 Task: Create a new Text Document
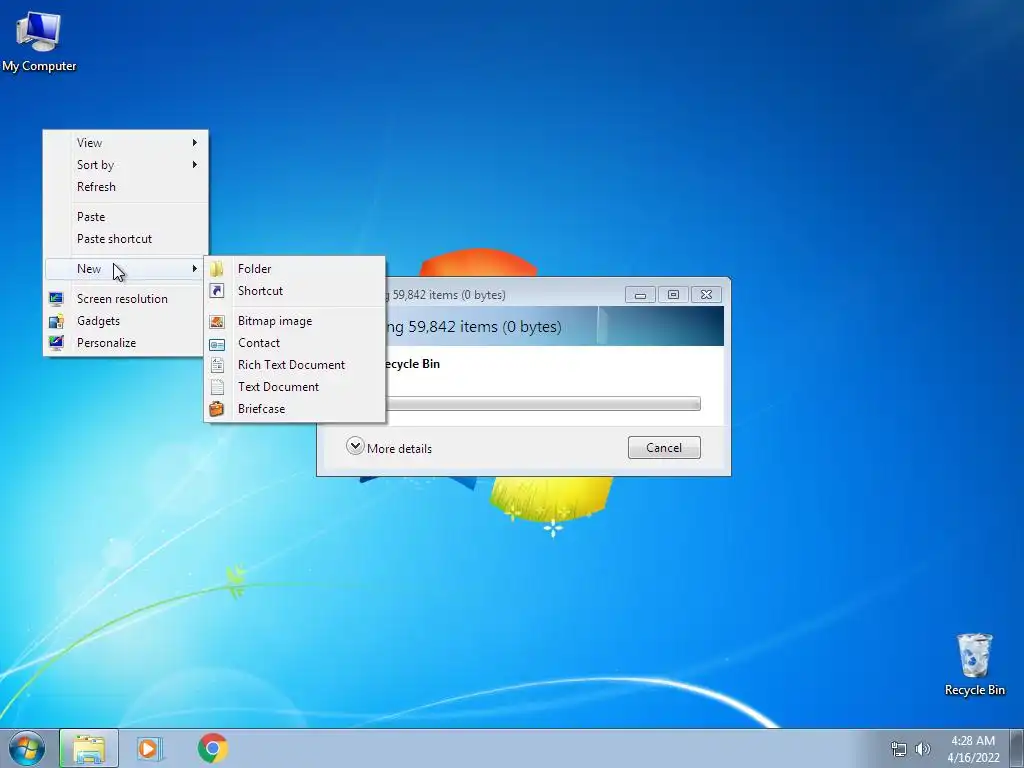click(x=295, y=387)
